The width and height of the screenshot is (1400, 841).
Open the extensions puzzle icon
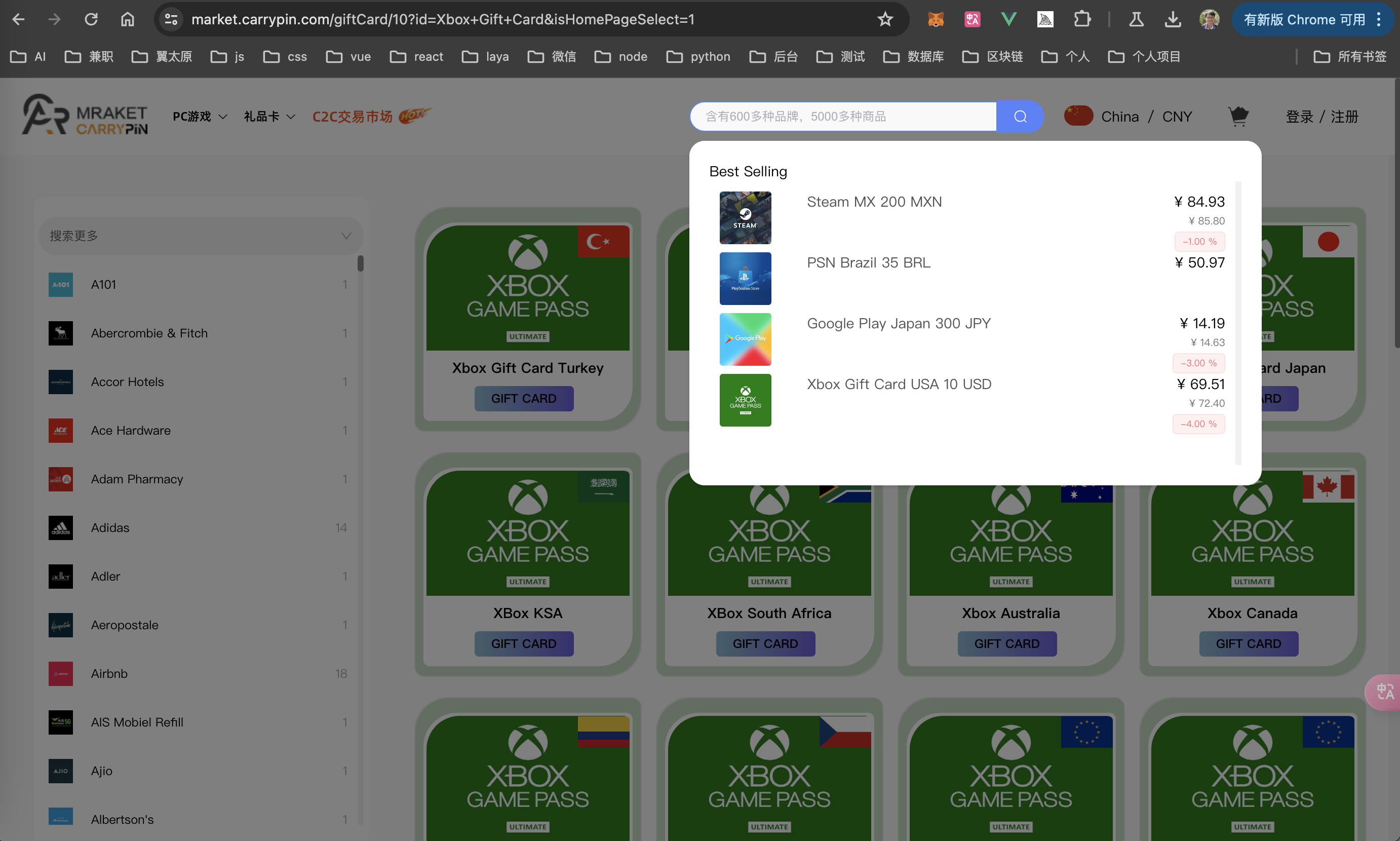coord(1081,19)
